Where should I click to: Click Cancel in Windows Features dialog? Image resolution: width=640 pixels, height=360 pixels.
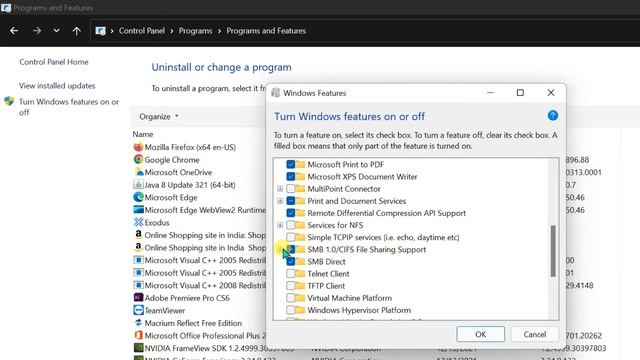coord(535,334)
